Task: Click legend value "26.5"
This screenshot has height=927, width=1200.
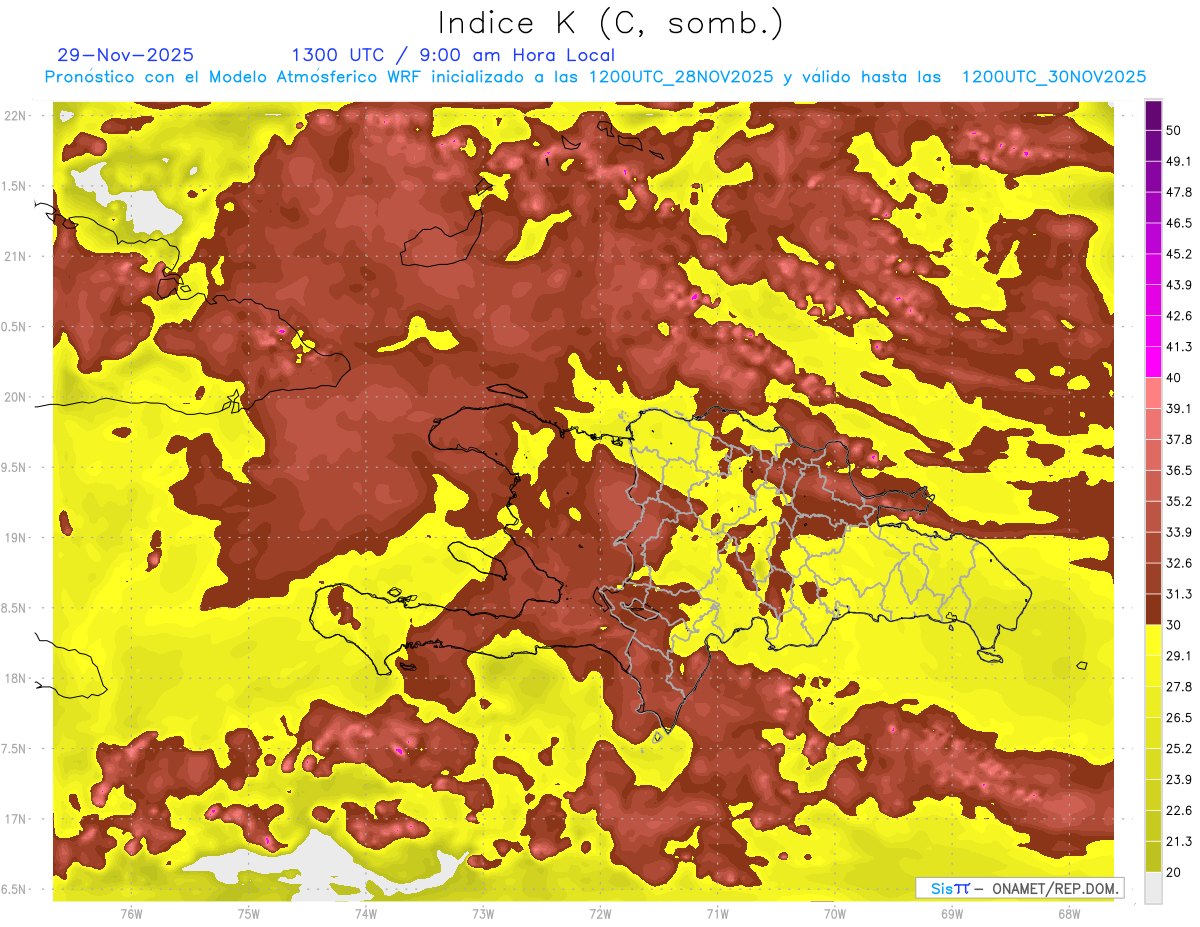Action: click(x=1178, y=718)
